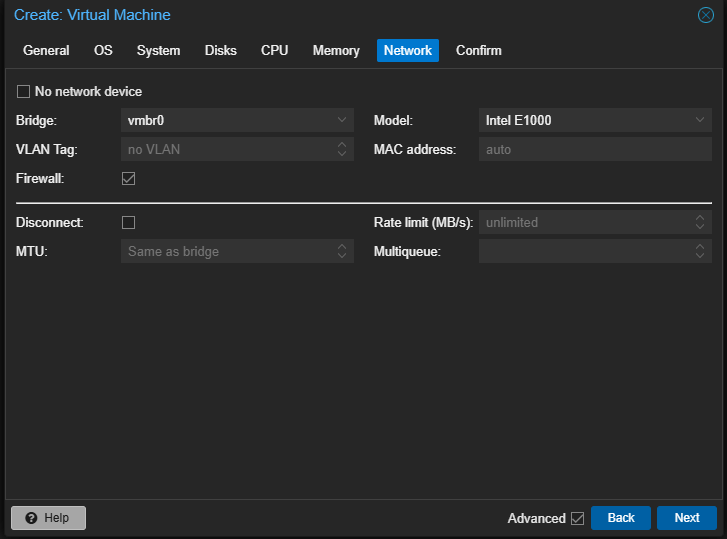Viewport: 727px width, 539px height.
Task: Click into the MAC address field
Action: click(595, 149)
